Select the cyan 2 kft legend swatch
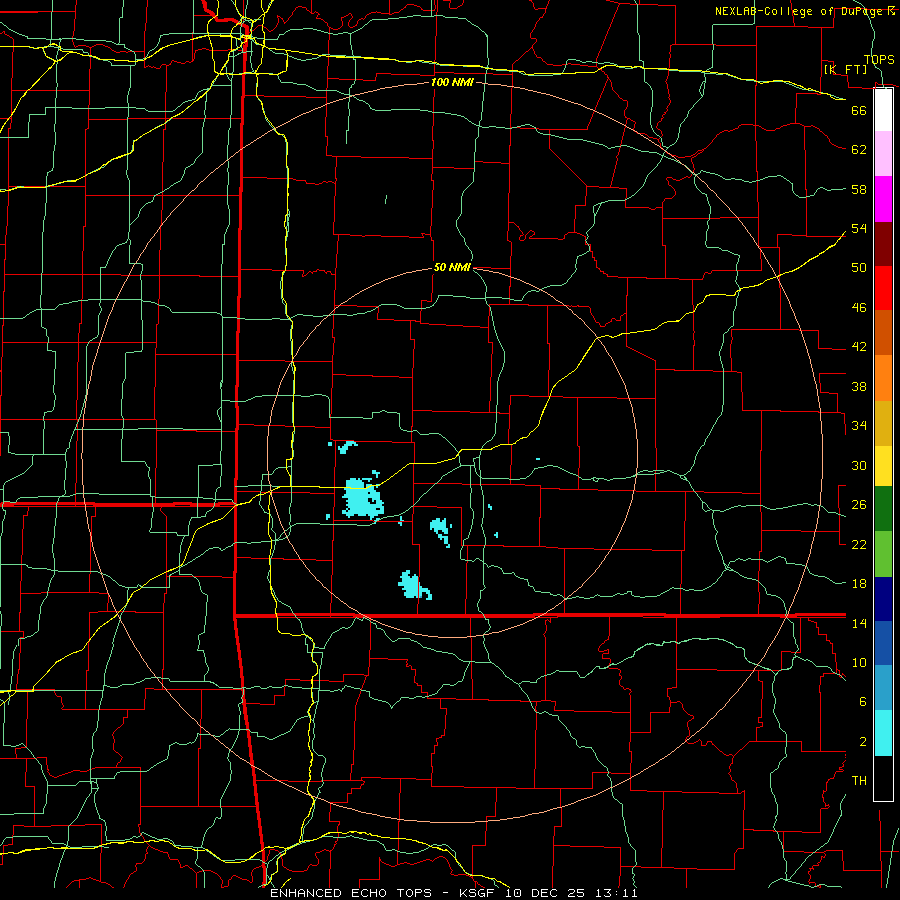The image size is (900, 900). coord(883,733)
